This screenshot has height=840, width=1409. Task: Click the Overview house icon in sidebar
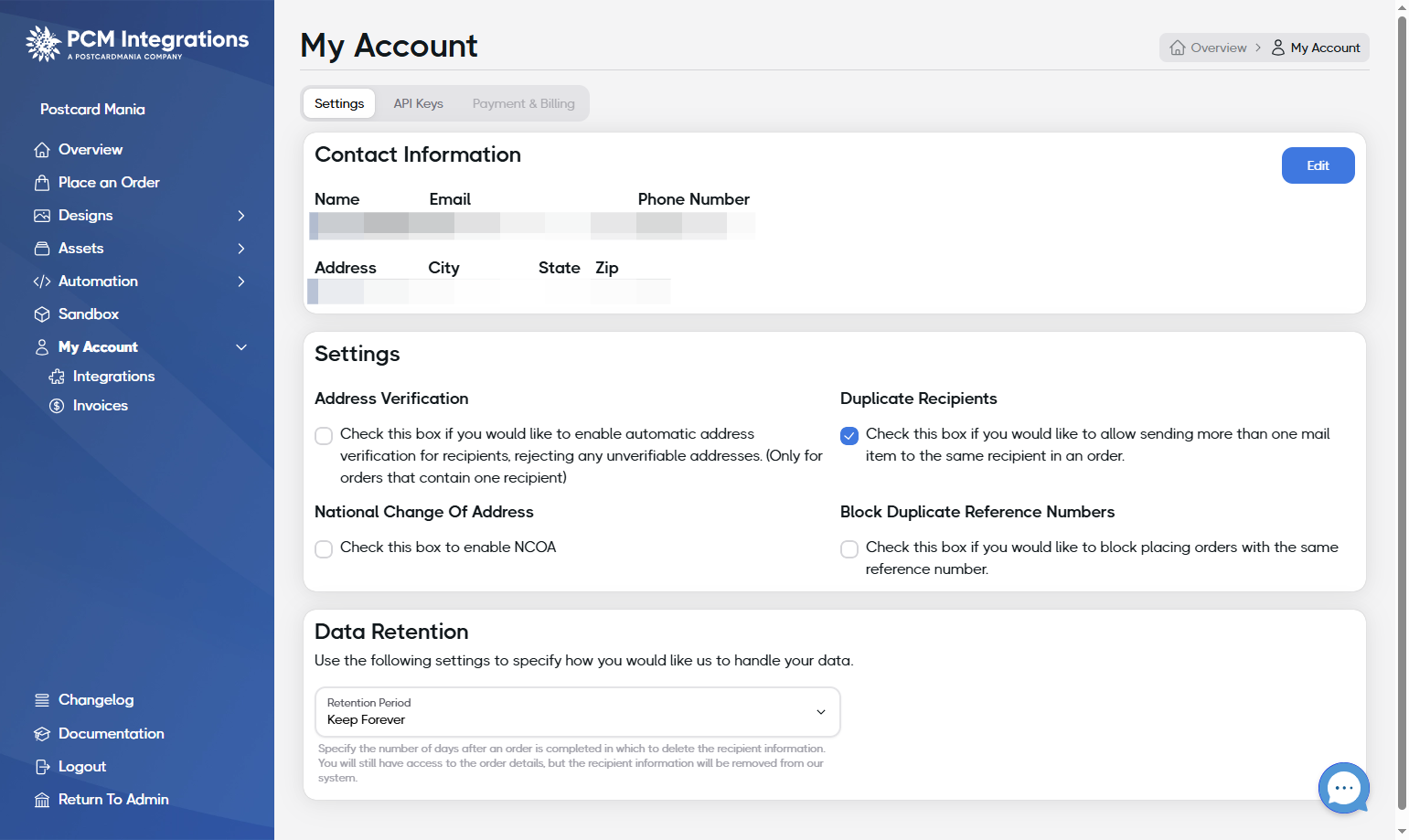tap(42, 150)
